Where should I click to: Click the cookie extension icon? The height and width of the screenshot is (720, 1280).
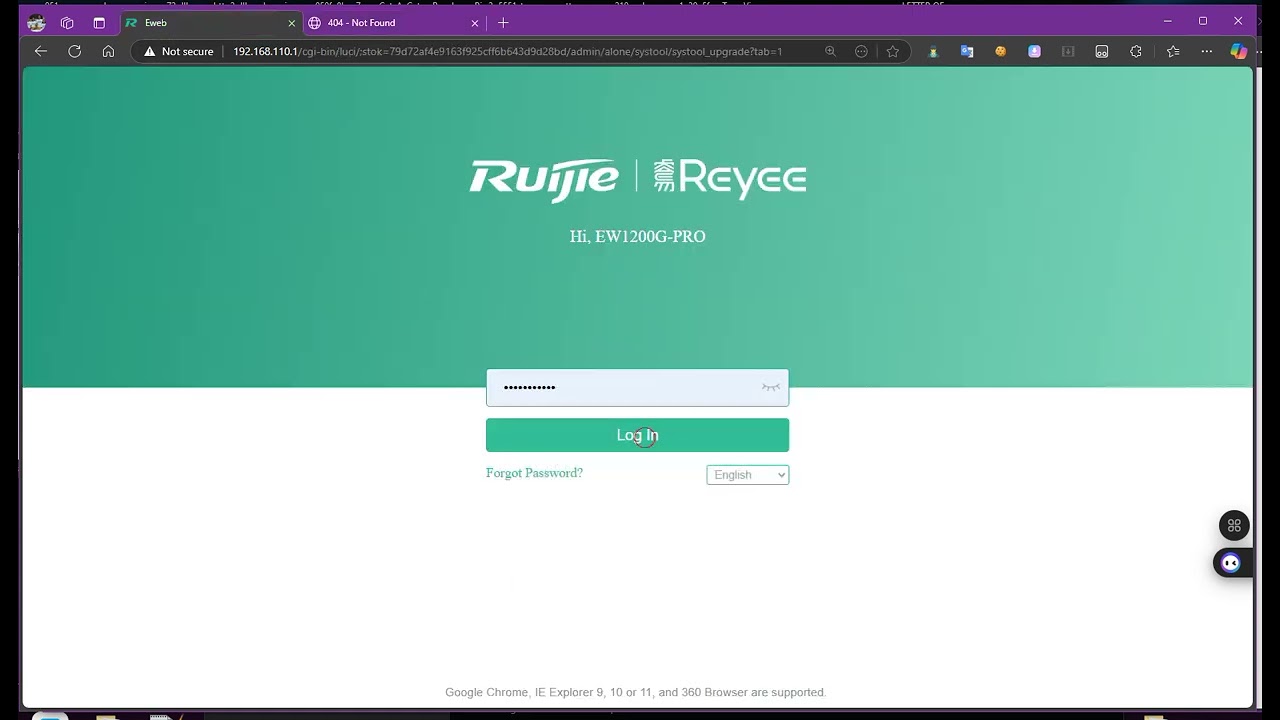pos(1000,51)
